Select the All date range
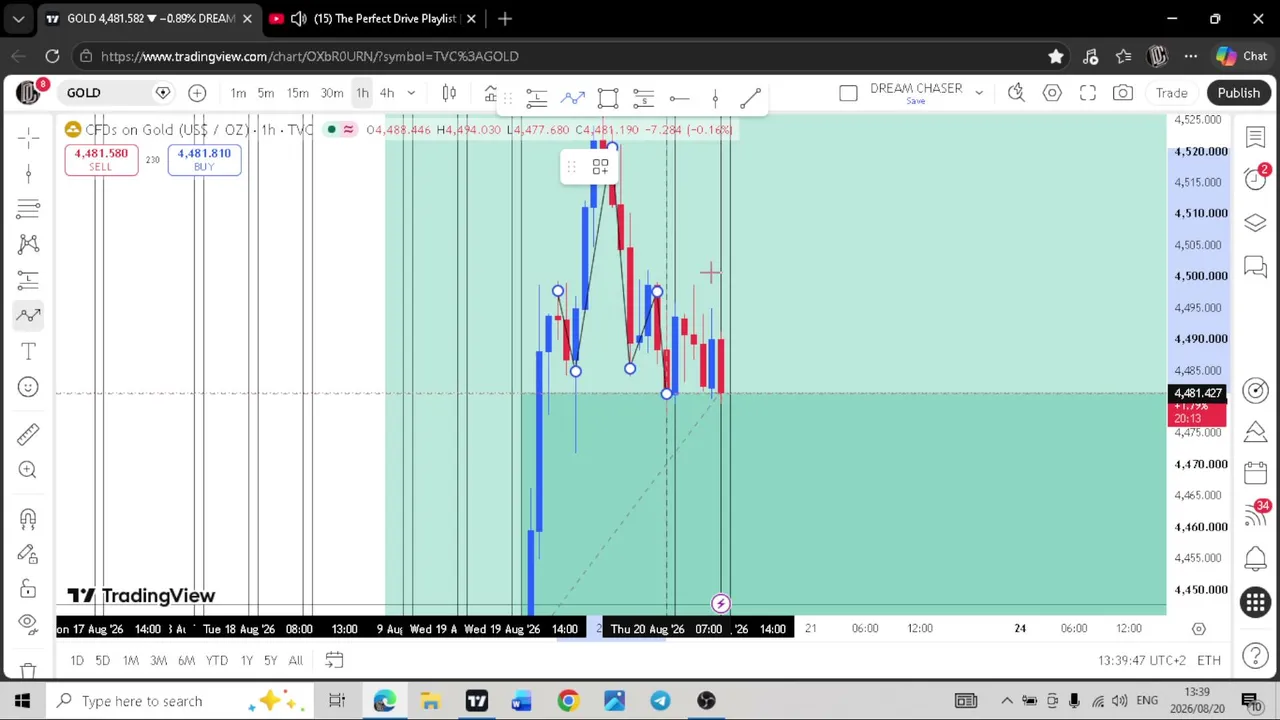This screenshot has width=1280, height=720. 295,660
